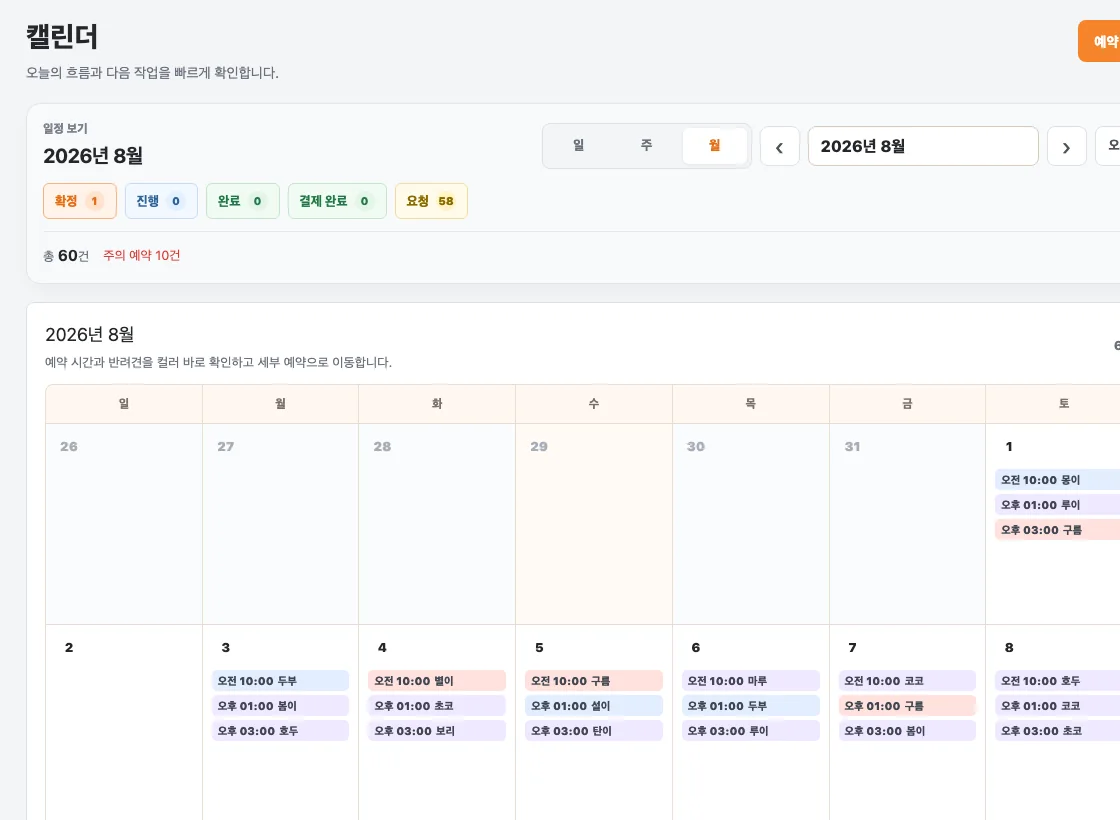The width and height of the screenshot is (1120, 820).
Task: Switch to week view tab 주
Action: pos(646,146)
